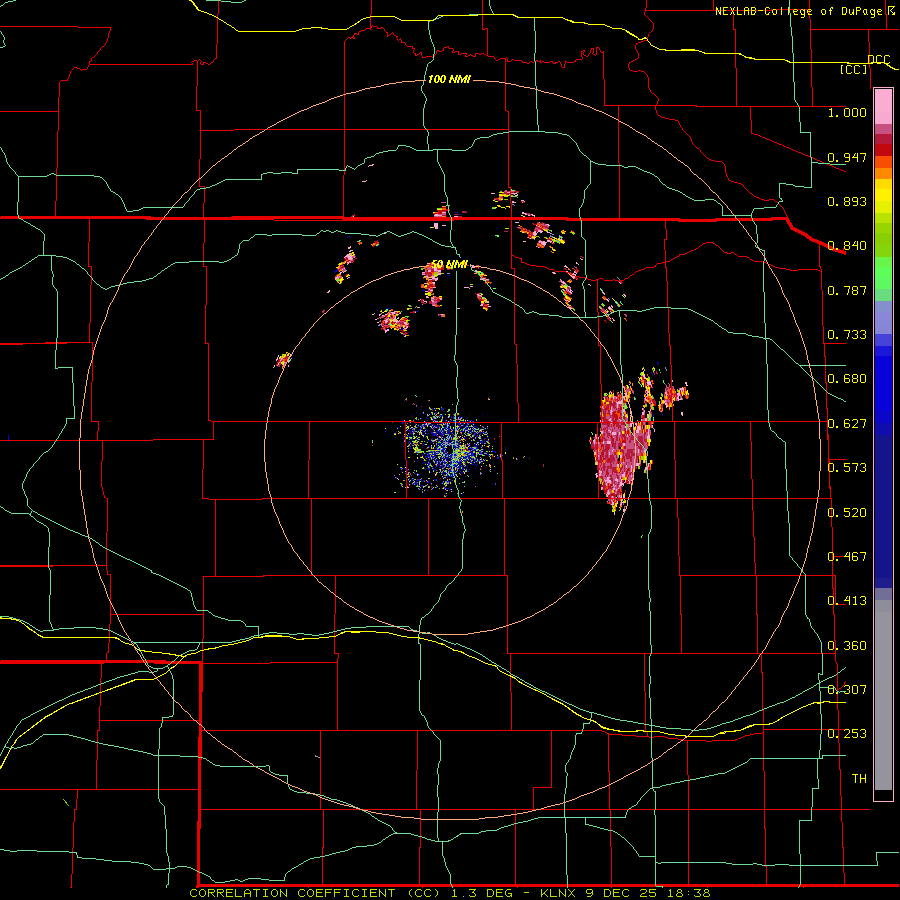Viewport: 900px width, 900px height.
Task: Click the 0.947 legend value
Action: pos(847,157)
